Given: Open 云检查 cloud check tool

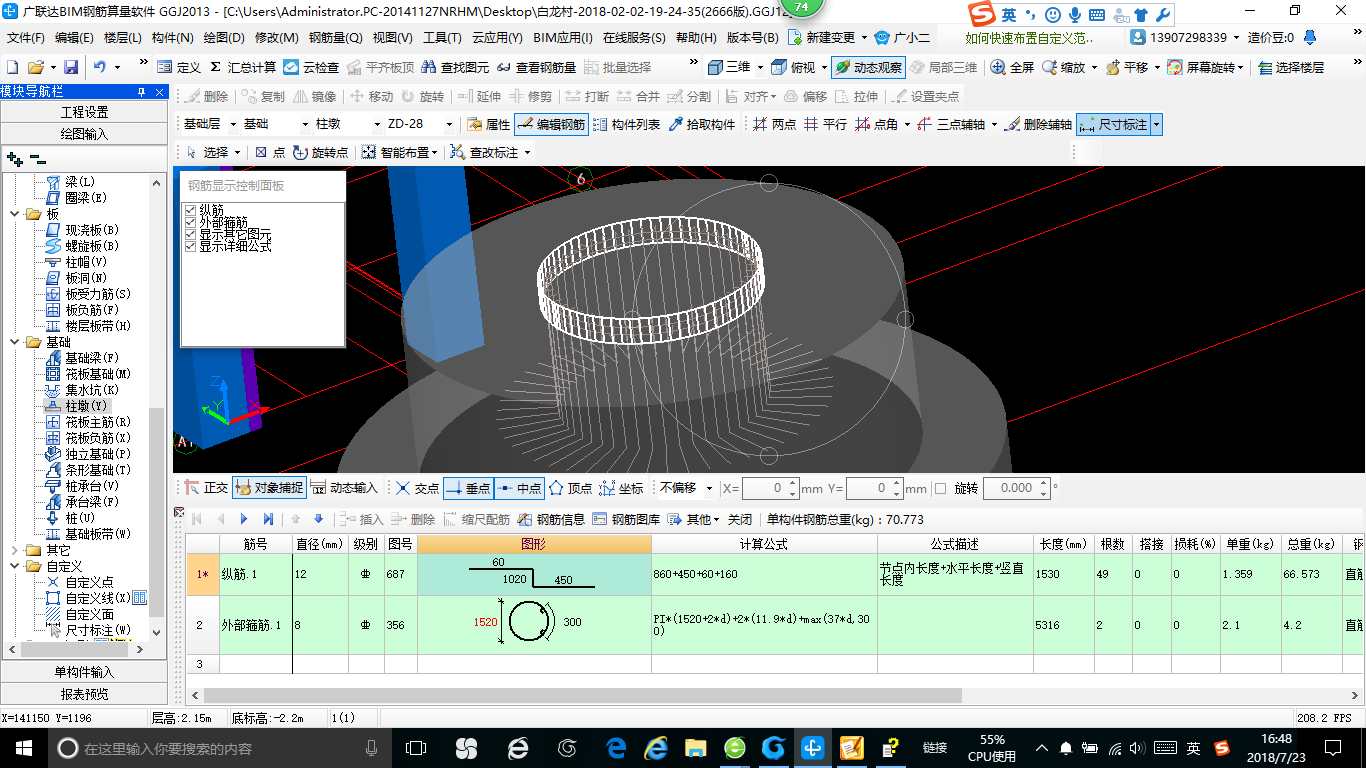Looking at the screenshot, I should point(312,67).
